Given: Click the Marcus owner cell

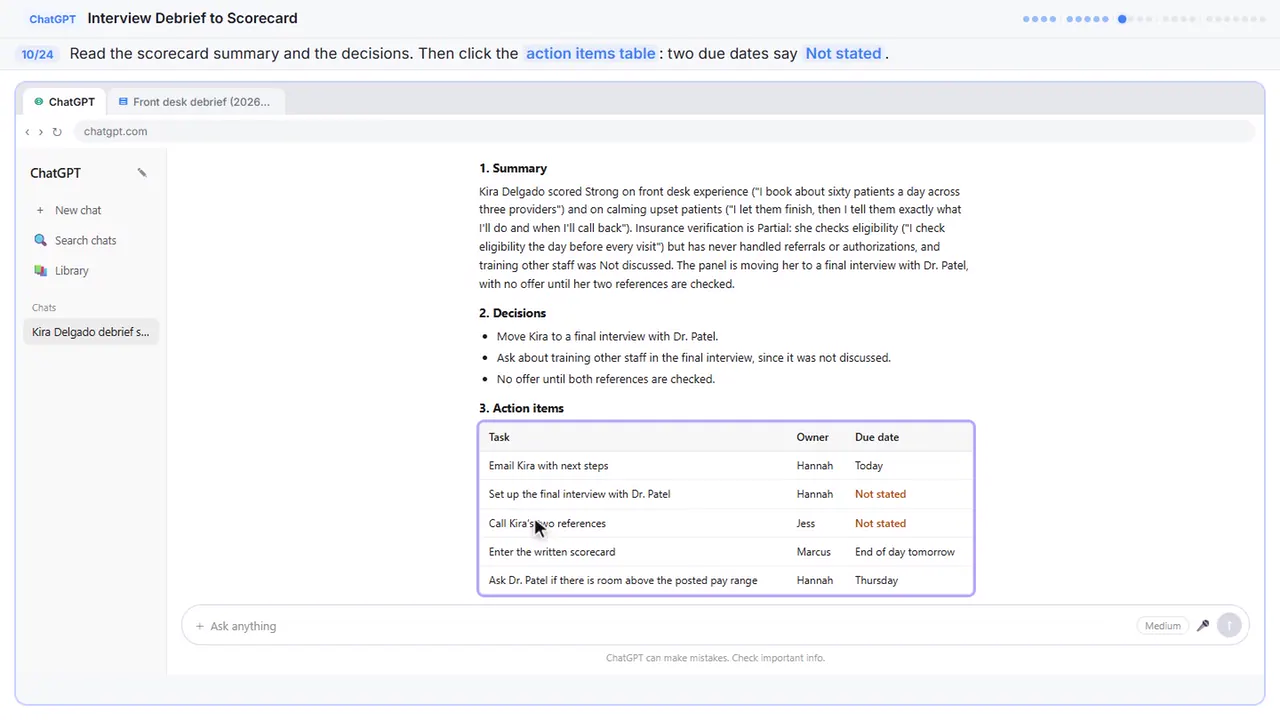Looking at the screenshot, I should (x=814, y=552).
